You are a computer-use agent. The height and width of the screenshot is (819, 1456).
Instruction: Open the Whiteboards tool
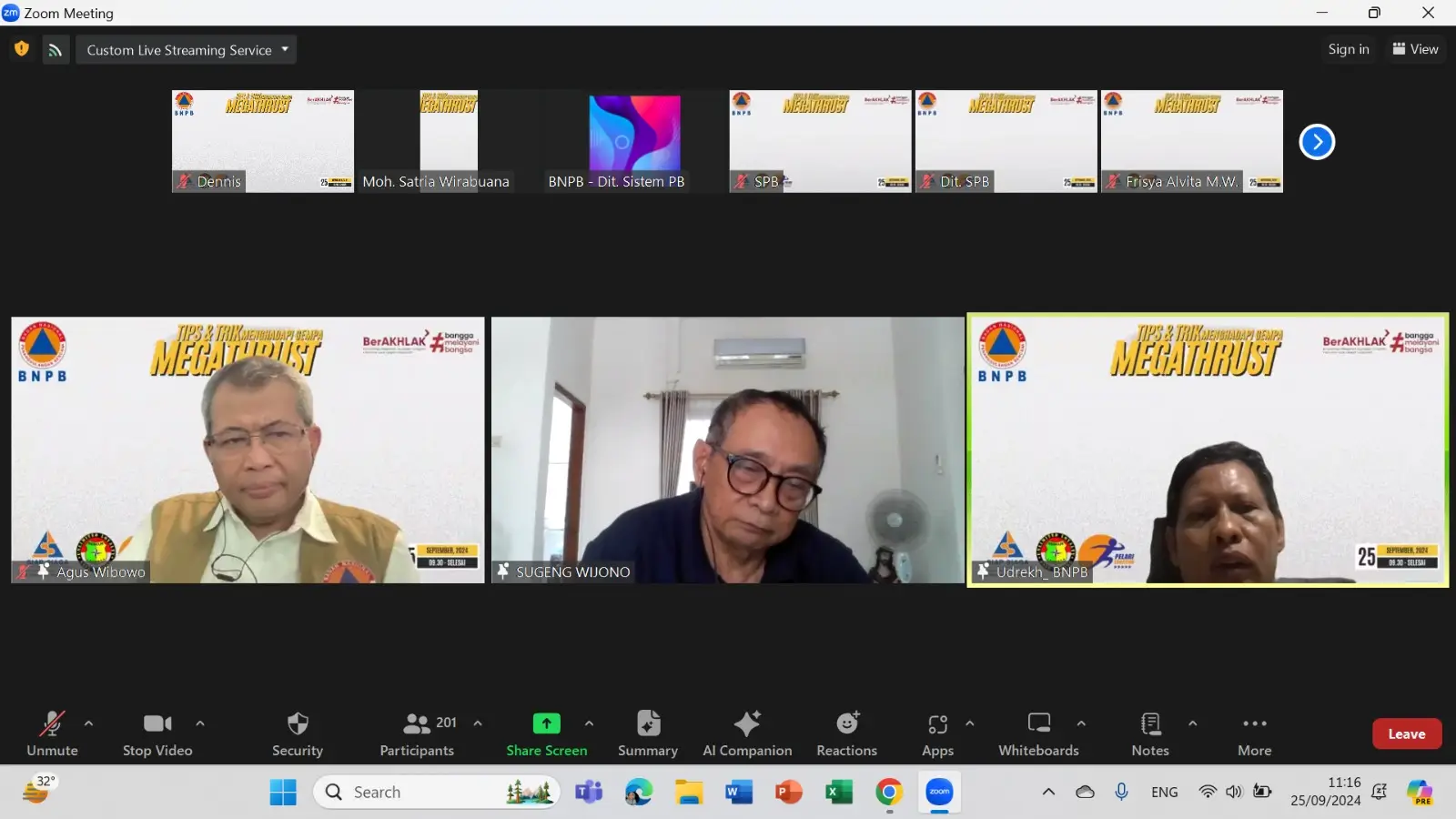point(1038,733)
